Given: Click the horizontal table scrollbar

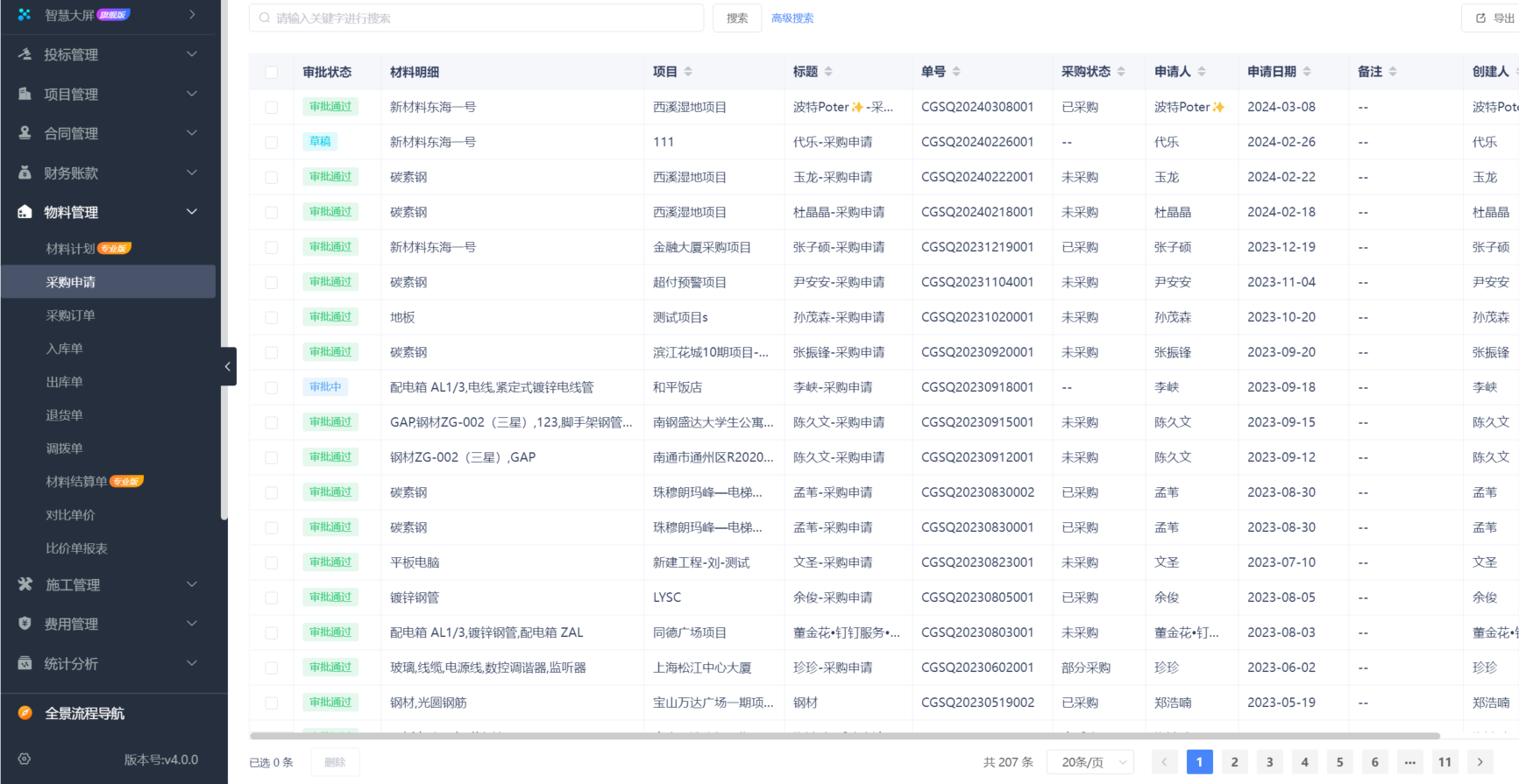Looking at the screenshot, I should [845, 736].
